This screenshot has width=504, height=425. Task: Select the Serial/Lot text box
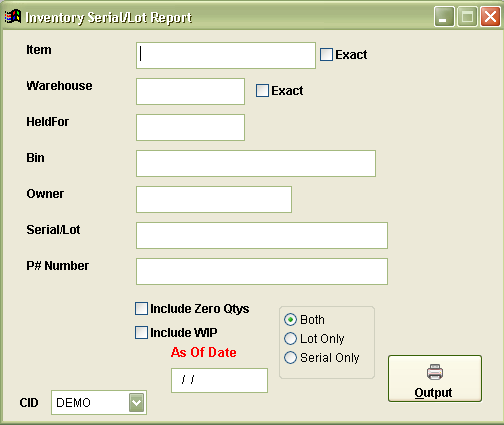pos(262,235)
